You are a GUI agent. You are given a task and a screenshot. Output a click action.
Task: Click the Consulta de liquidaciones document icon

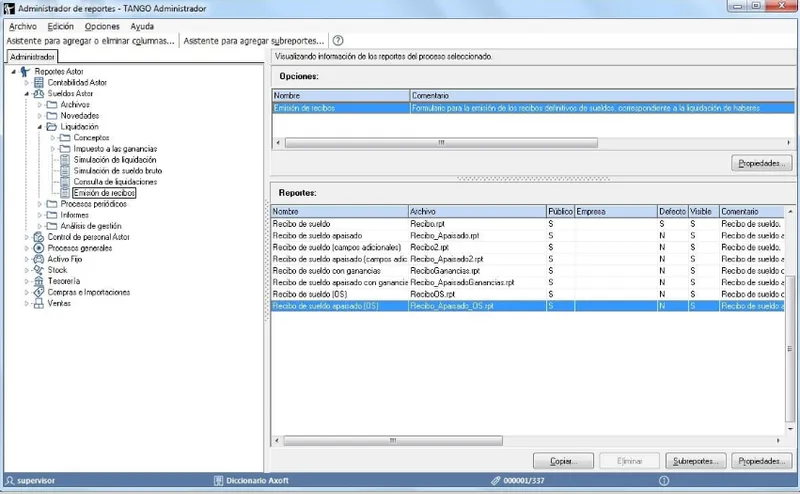(65, 182)
